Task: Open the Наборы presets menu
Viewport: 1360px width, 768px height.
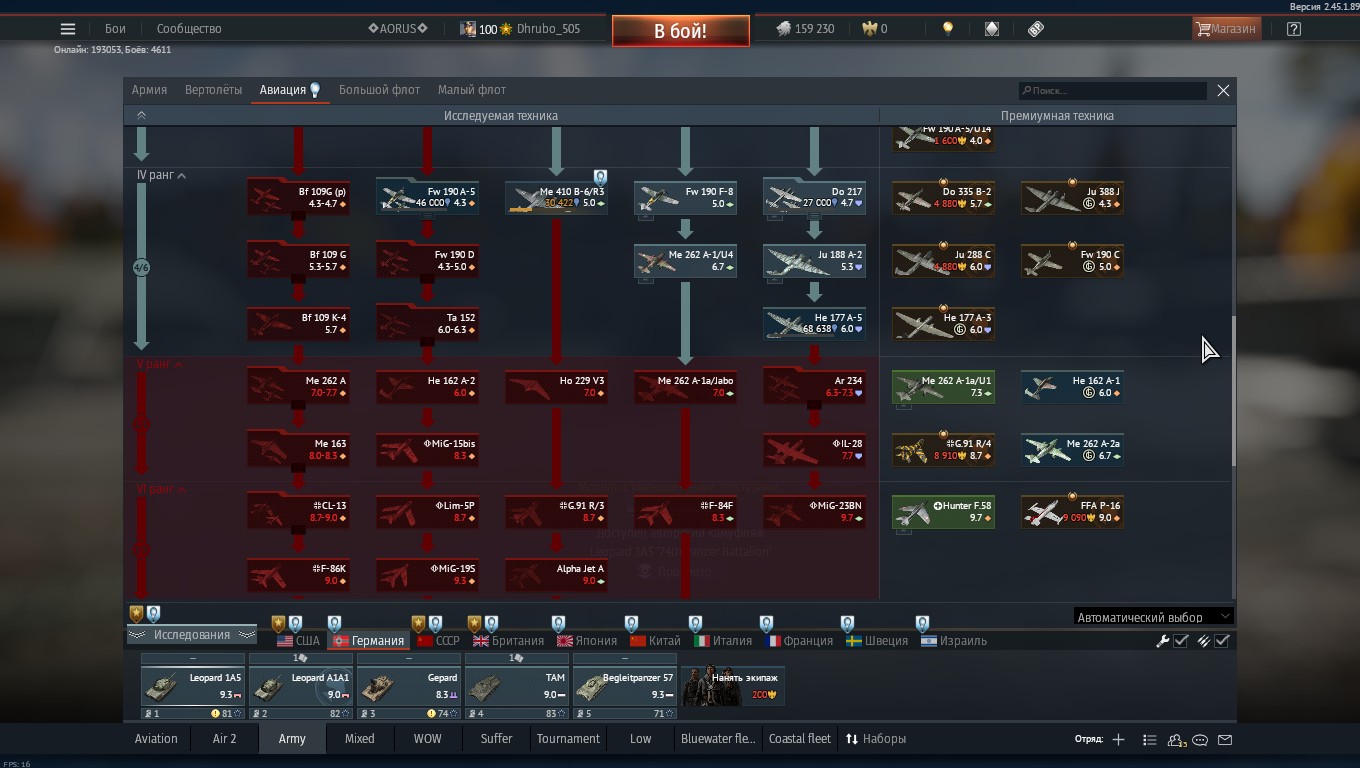Action: (876, 739)
